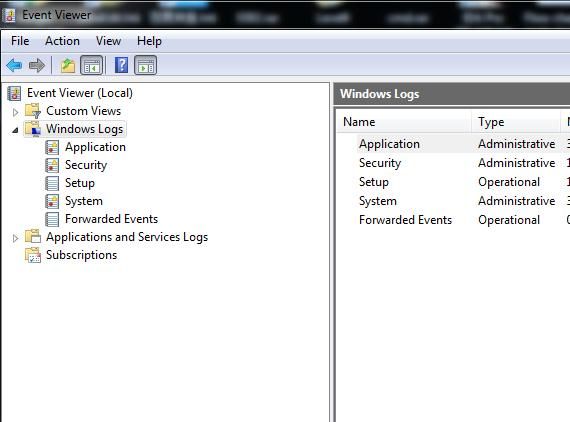Select Forwarded Events in the tree
This screenshot has height=422, width=570.
point(111,219)
